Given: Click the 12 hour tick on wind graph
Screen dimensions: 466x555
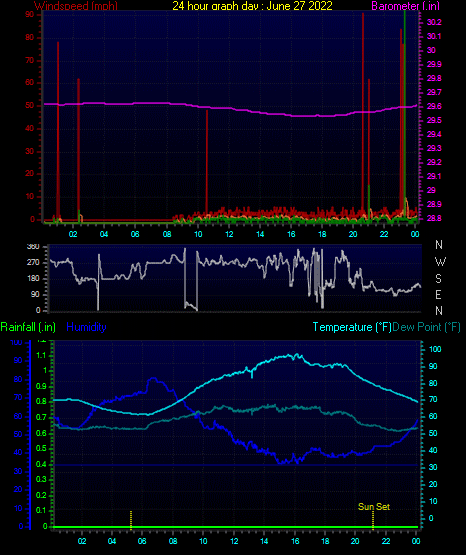Looking at the screenshot, I should pos(229,234).
